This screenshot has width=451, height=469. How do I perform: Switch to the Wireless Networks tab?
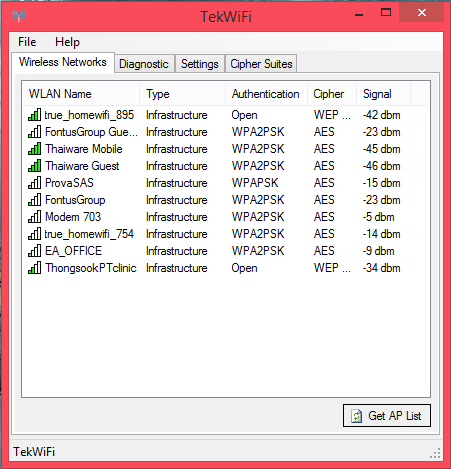coord(63,62)
